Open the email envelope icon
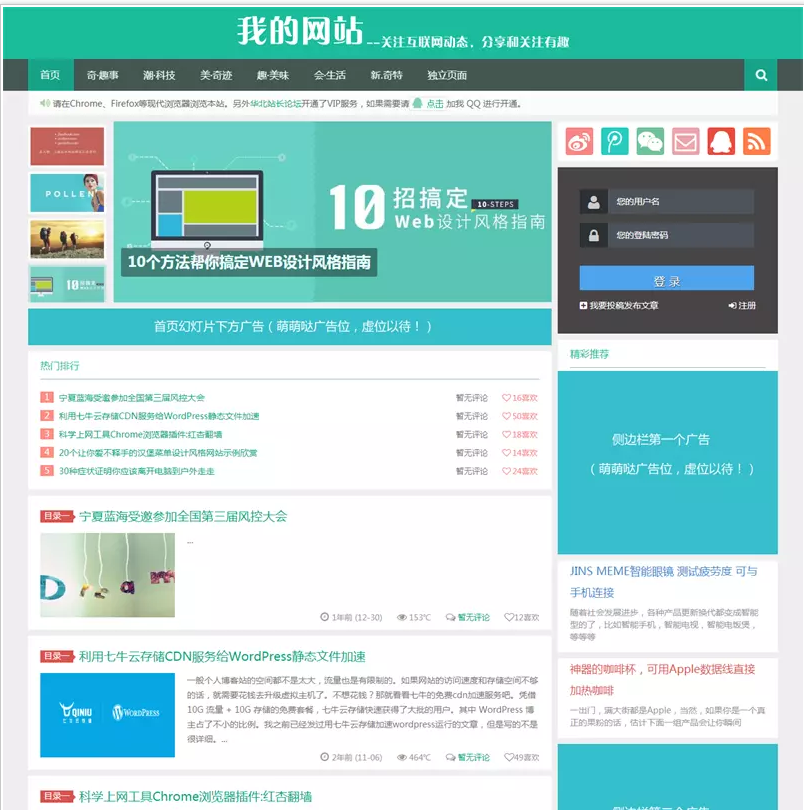Viewport: 804px width, 810px height. coord(686,142)
